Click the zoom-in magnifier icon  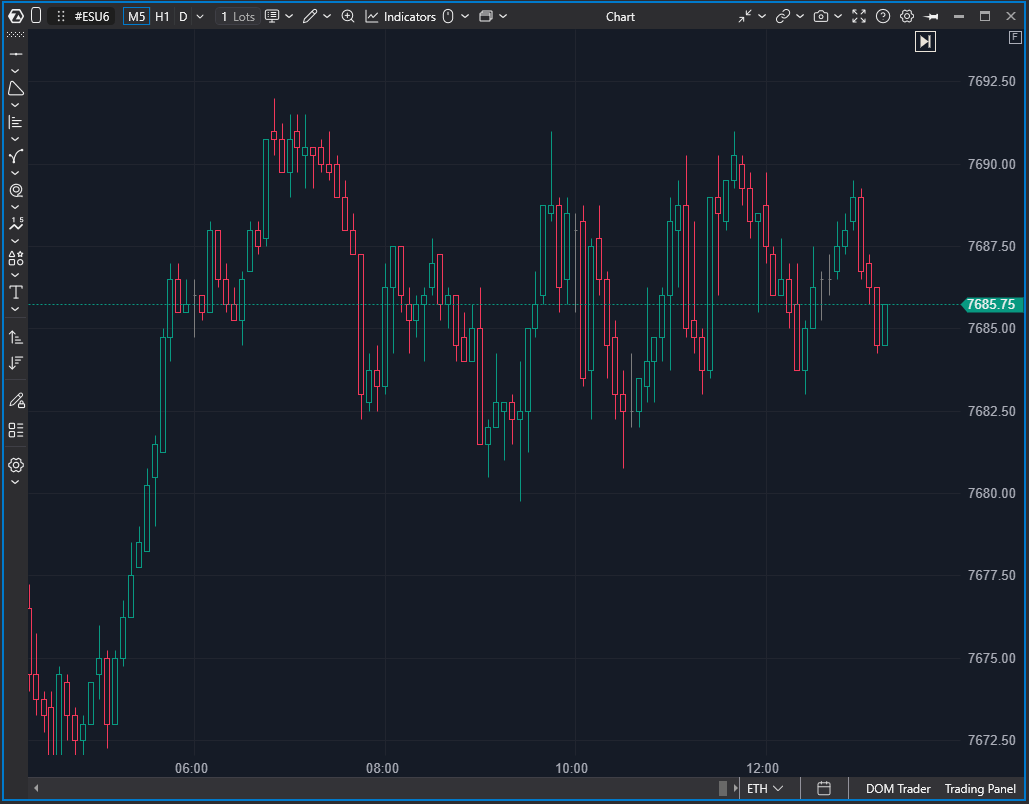coord(348,16)
